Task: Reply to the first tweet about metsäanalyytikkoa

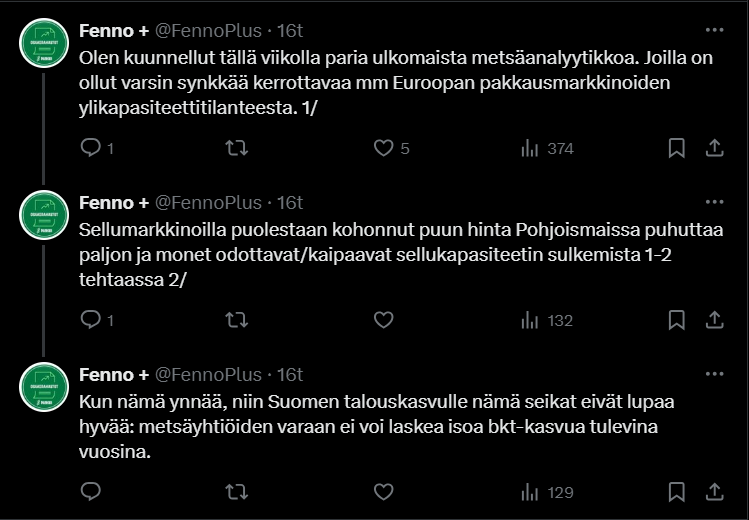Action: pos(91,148)
